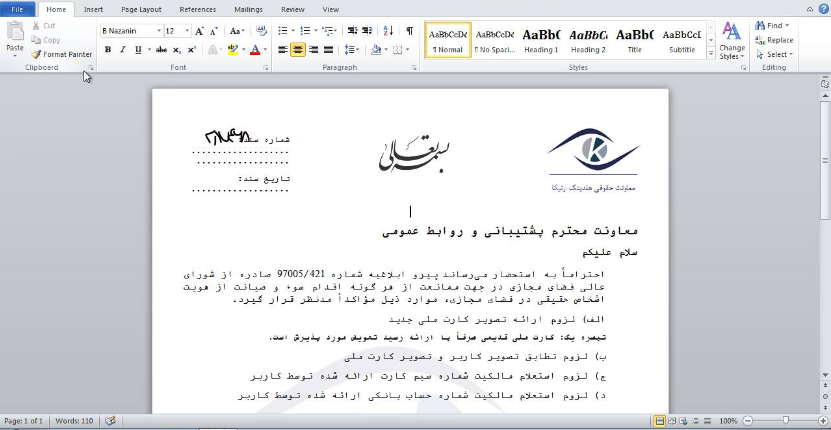Open proofing errors icon in status bar
This screenshot has height=430, width=831.
click(x=110, y=421)
